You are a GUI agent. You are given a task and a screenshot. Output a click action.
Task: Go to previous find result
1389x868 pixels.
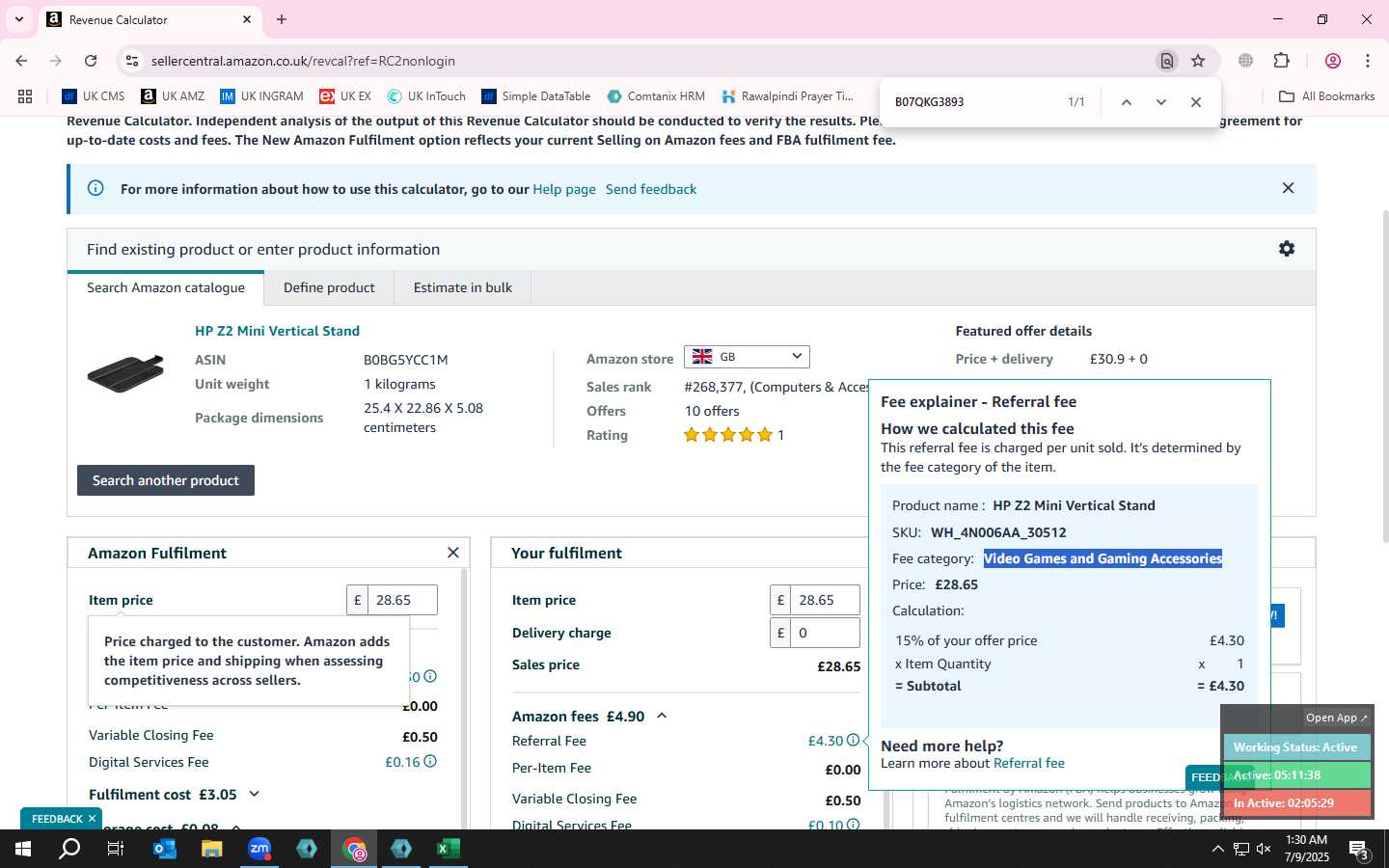[x=1126, y=102]
